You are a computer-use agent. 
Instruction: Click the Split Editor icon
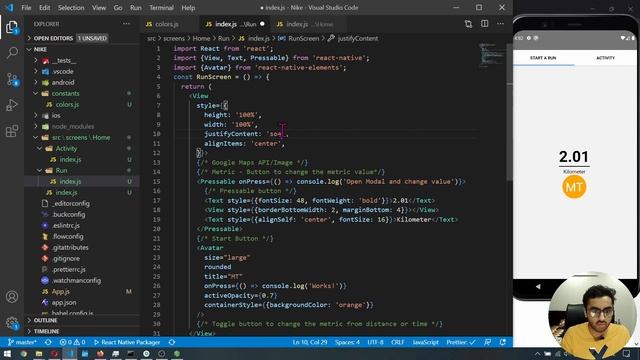[484, 24]
